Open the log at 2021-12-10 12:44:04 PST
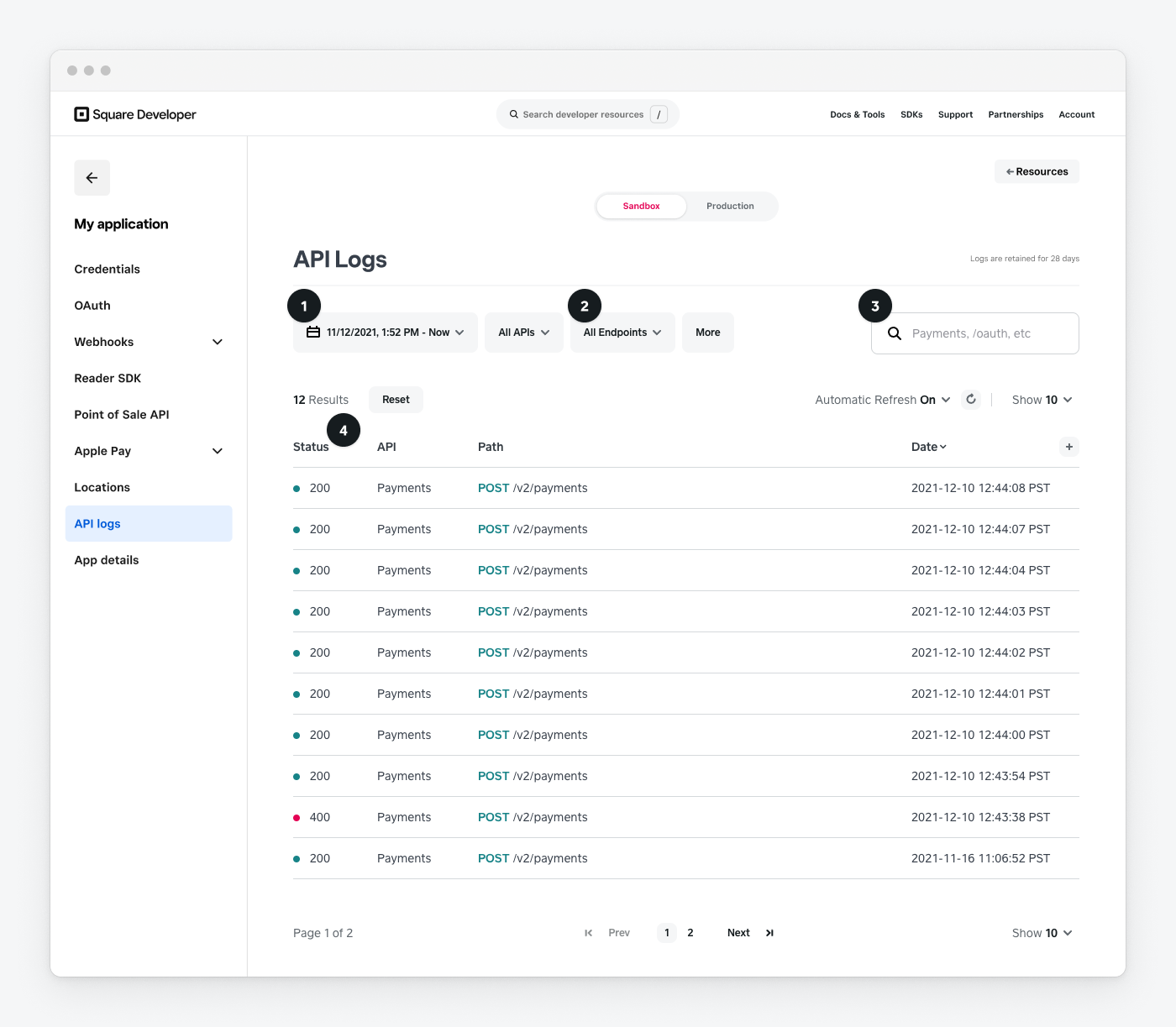This screenshot has width=1176, height=1027. 685,570
